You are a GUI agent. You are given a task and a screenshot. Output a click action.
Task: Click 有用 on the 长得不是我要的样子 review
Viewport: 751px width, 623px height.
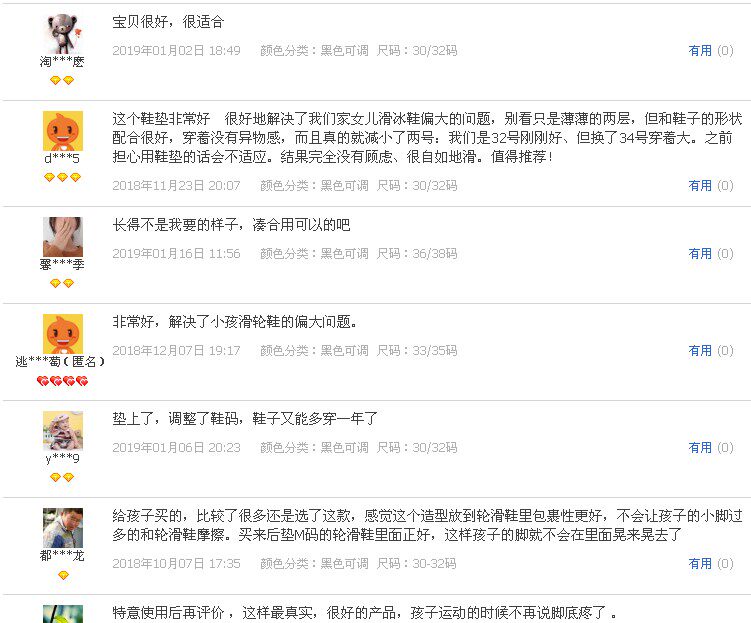[x=700, y=253]
